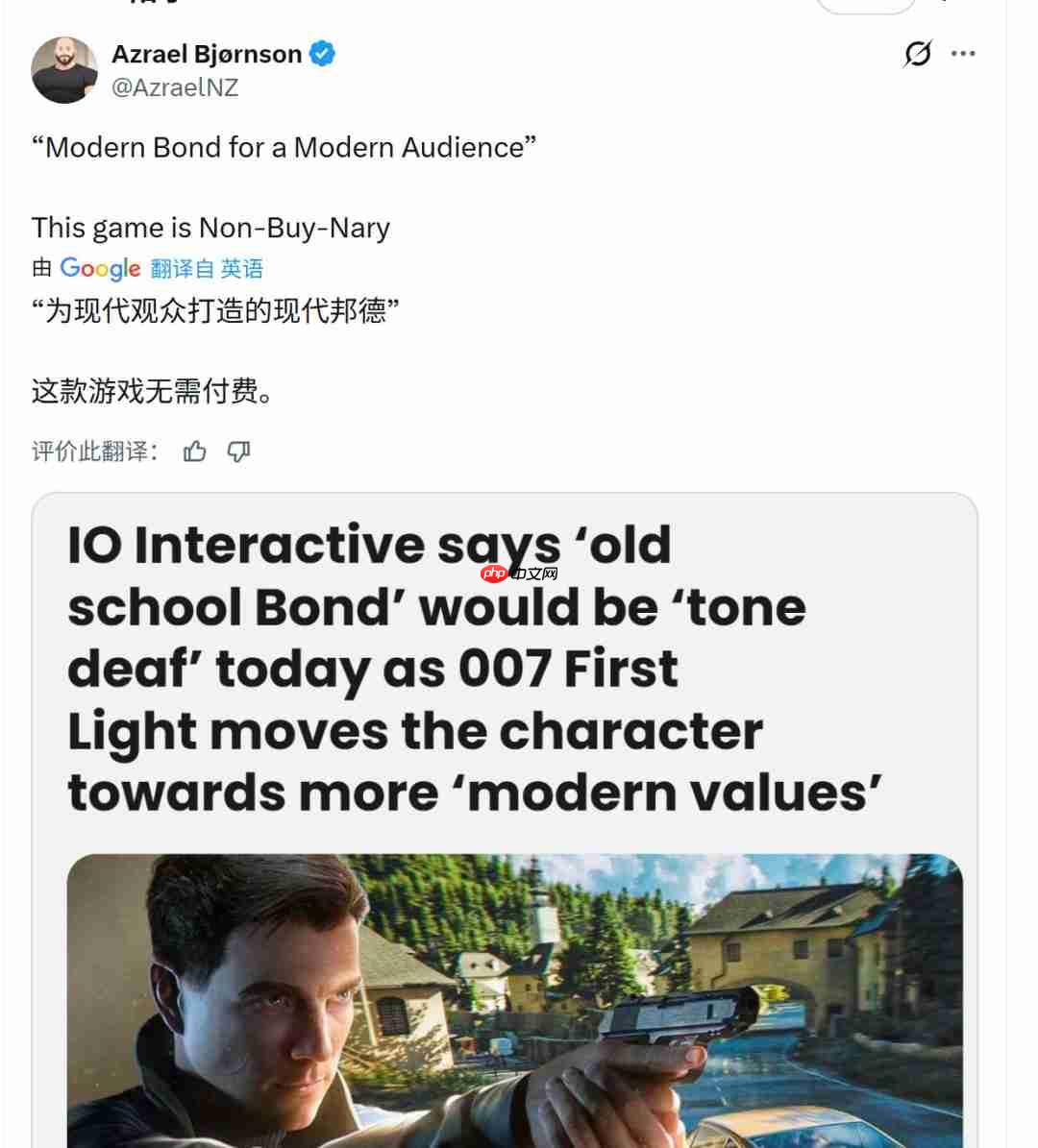
Task: Click the 翻译自 英语 translation link
Action: coord(207,269)
